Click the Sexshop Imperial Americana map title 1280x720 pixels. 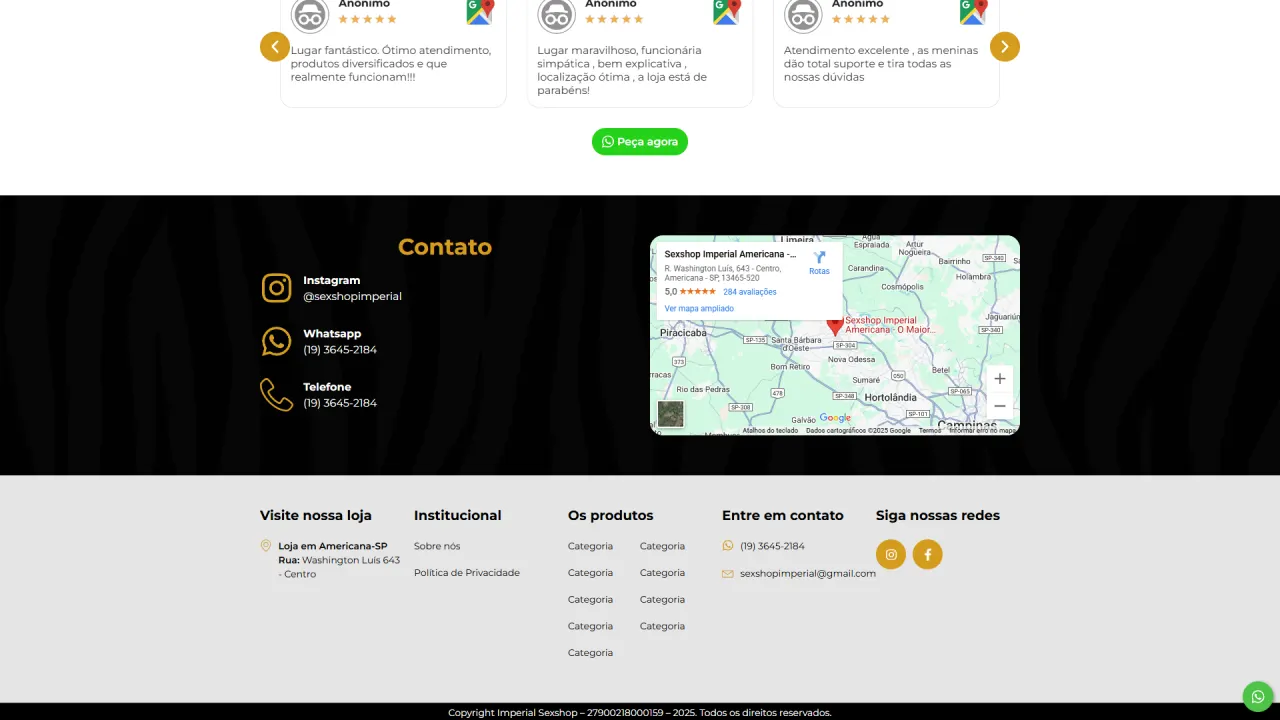click(x=731, y=255)
